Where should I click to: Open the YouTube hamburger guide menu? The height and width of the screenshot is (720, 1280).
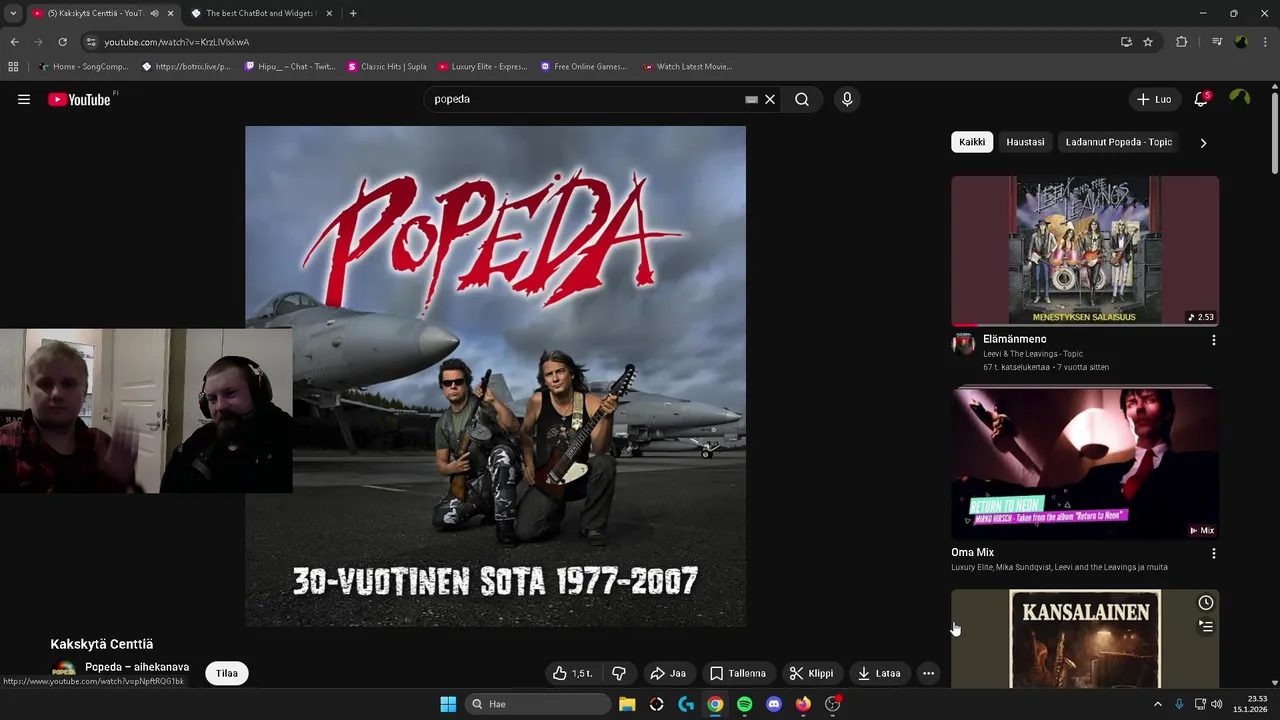(x=24, y=99)
